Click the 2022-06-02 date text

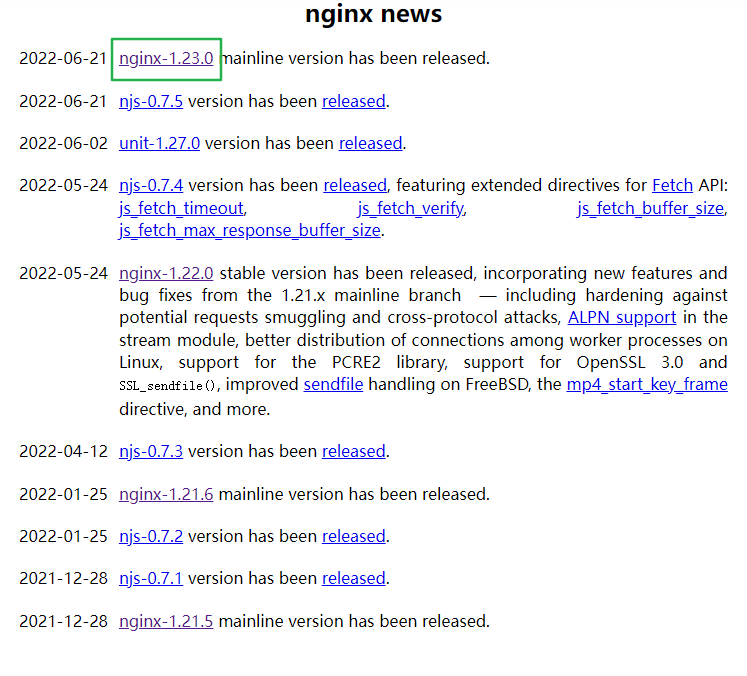coord(63,143)
